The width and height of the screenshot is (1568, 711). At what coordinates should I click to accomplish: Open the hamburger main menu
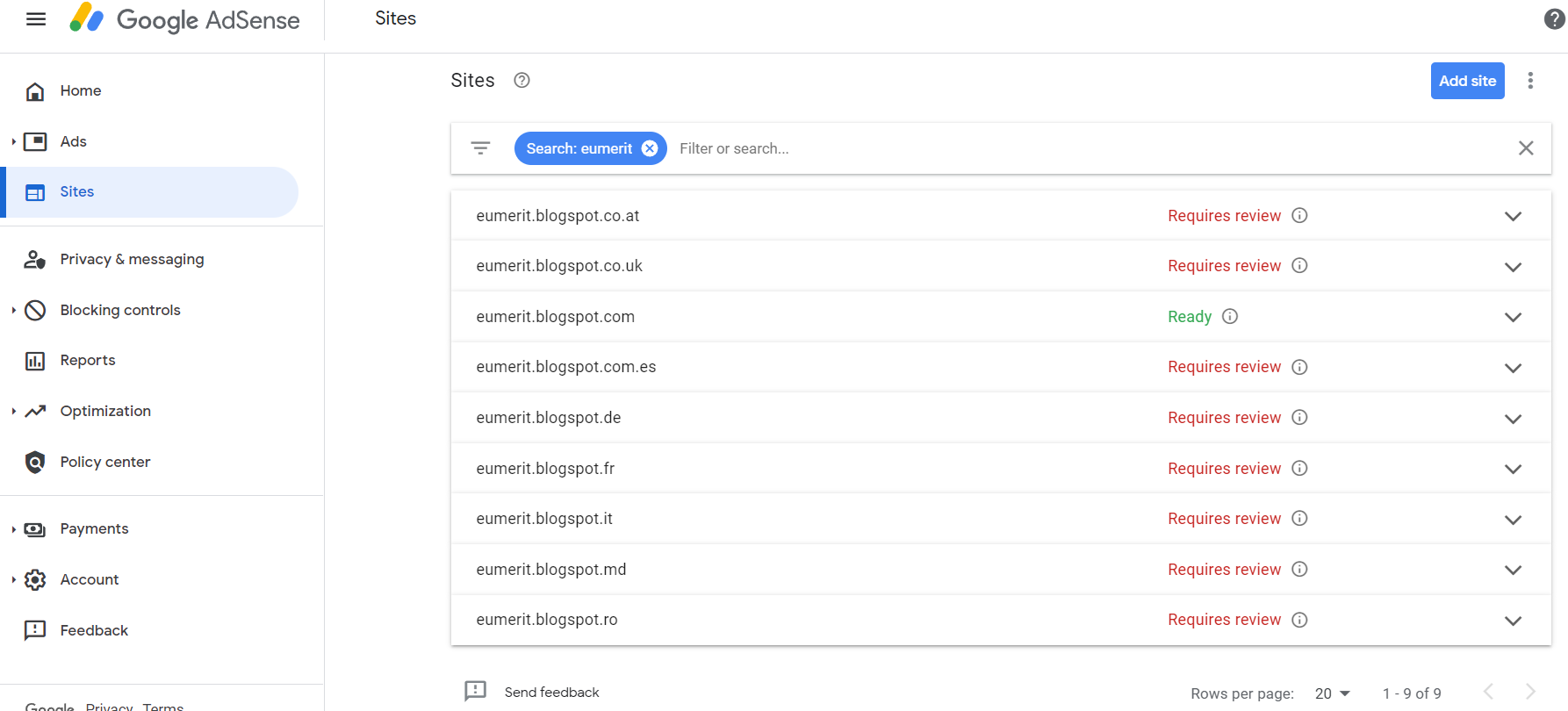tap(36, 19)
